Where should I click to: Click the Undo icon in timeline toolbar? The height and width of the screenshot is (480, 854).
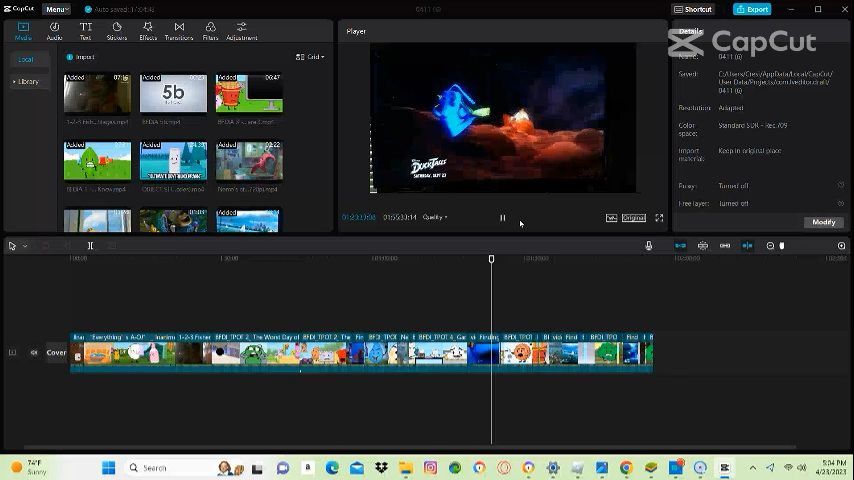pyautogui.click(x=46, y=246)
